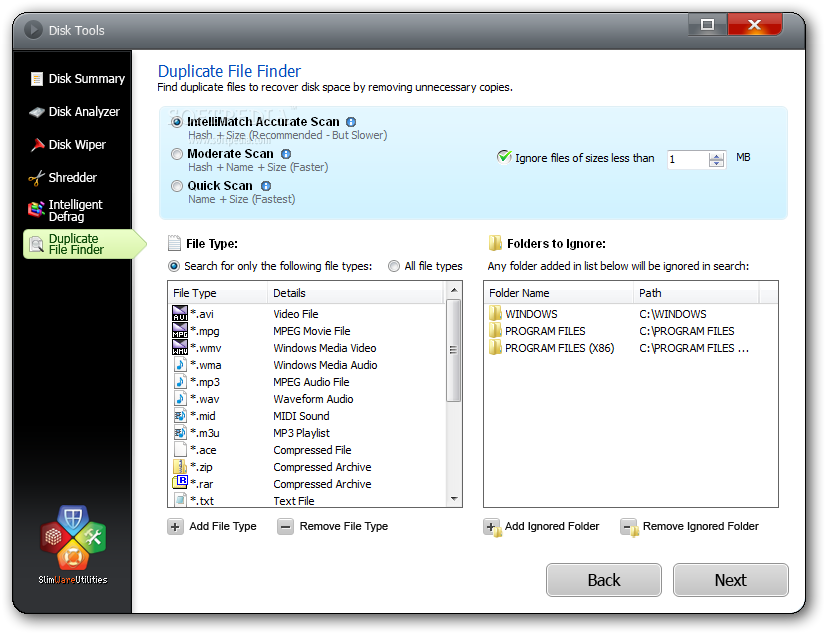Click the Back button
This screenshot has width=826, height=634.
[604, 580]
